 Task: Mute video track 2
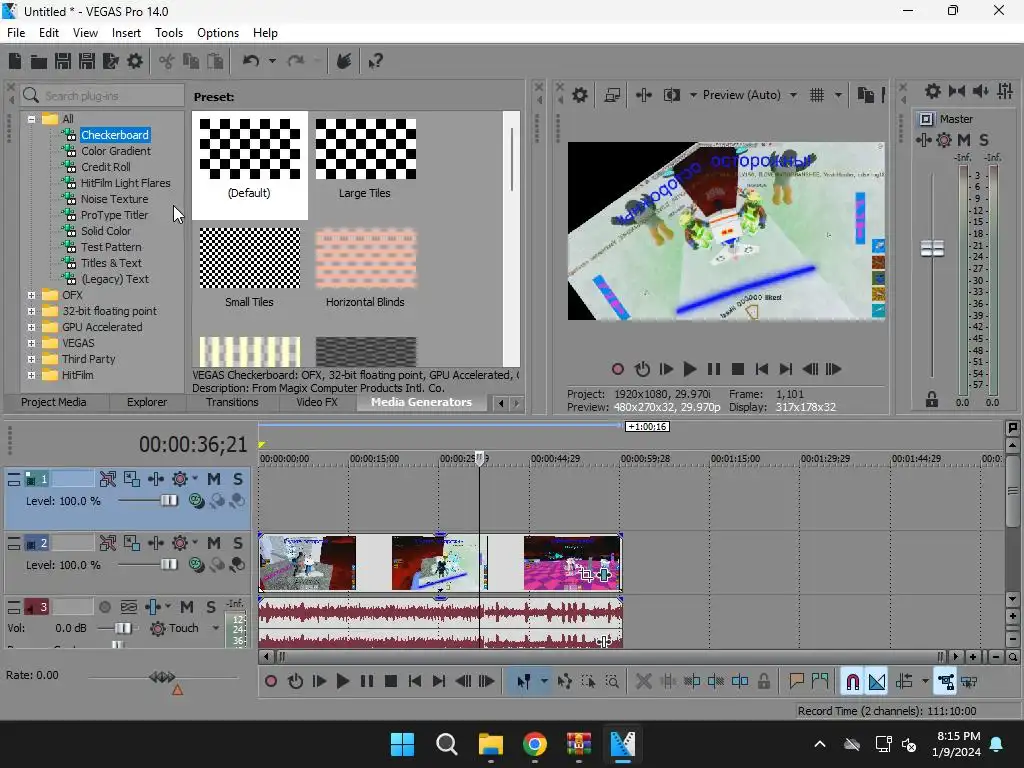pyautogui.click(x=214, y=543)
